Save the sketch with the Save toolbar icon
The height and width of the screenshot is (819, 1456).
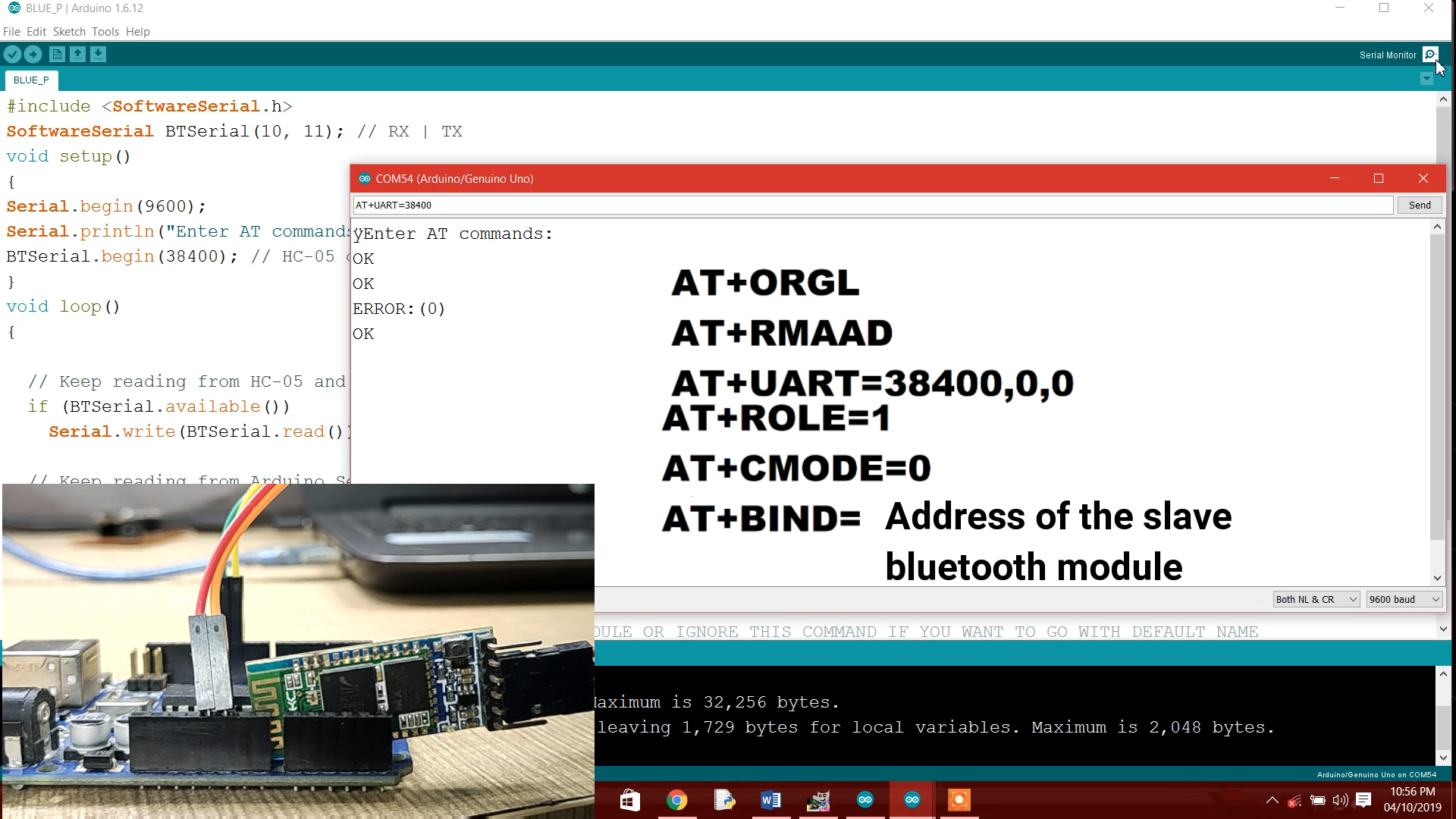coord(99,54)
